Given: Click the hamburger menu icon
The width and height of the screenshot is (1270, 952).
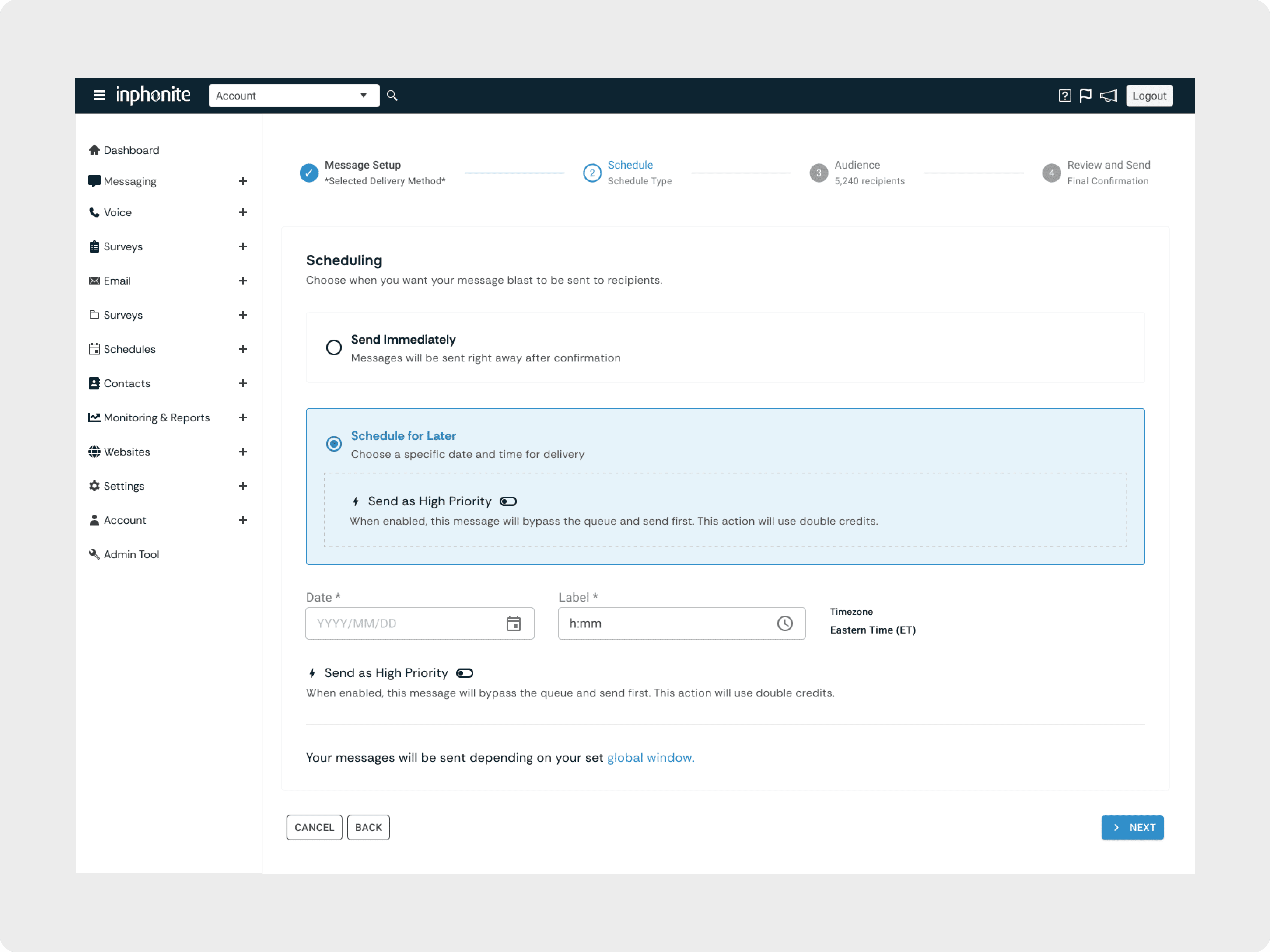Looking at the screenshot, I should pyautogui.click(x=99, y=95).
